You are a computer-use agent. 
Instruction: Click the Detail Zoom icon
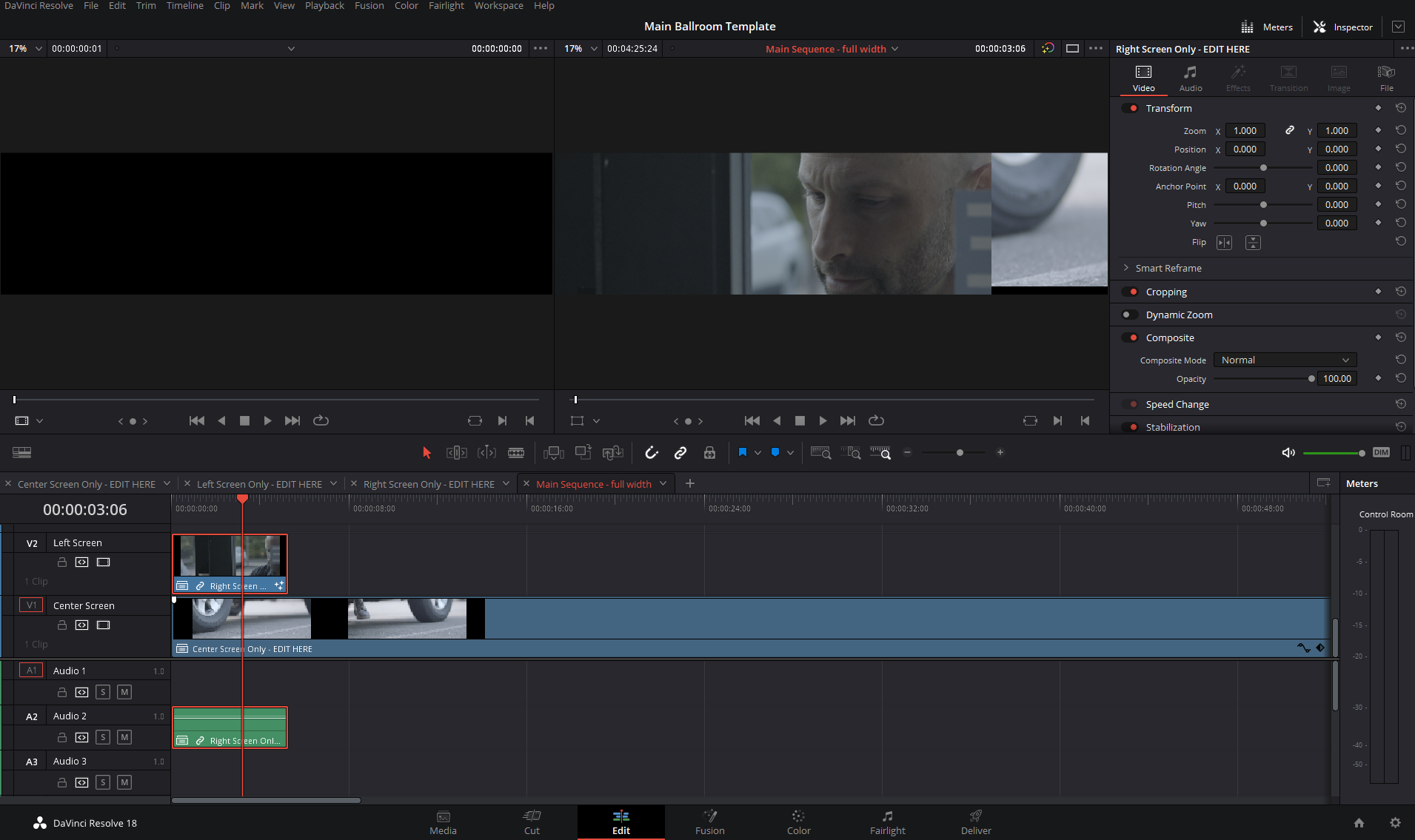(x=851, y=453)
